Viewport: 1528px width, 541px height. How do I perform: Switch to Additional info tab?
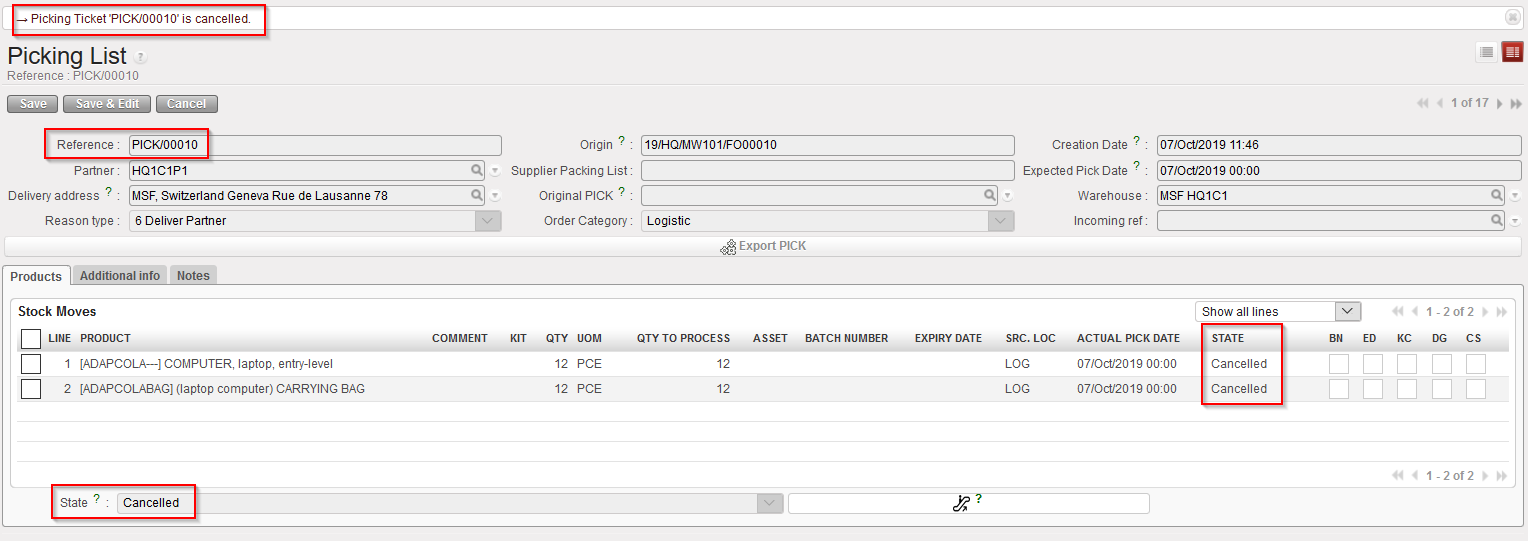[120, 276]
